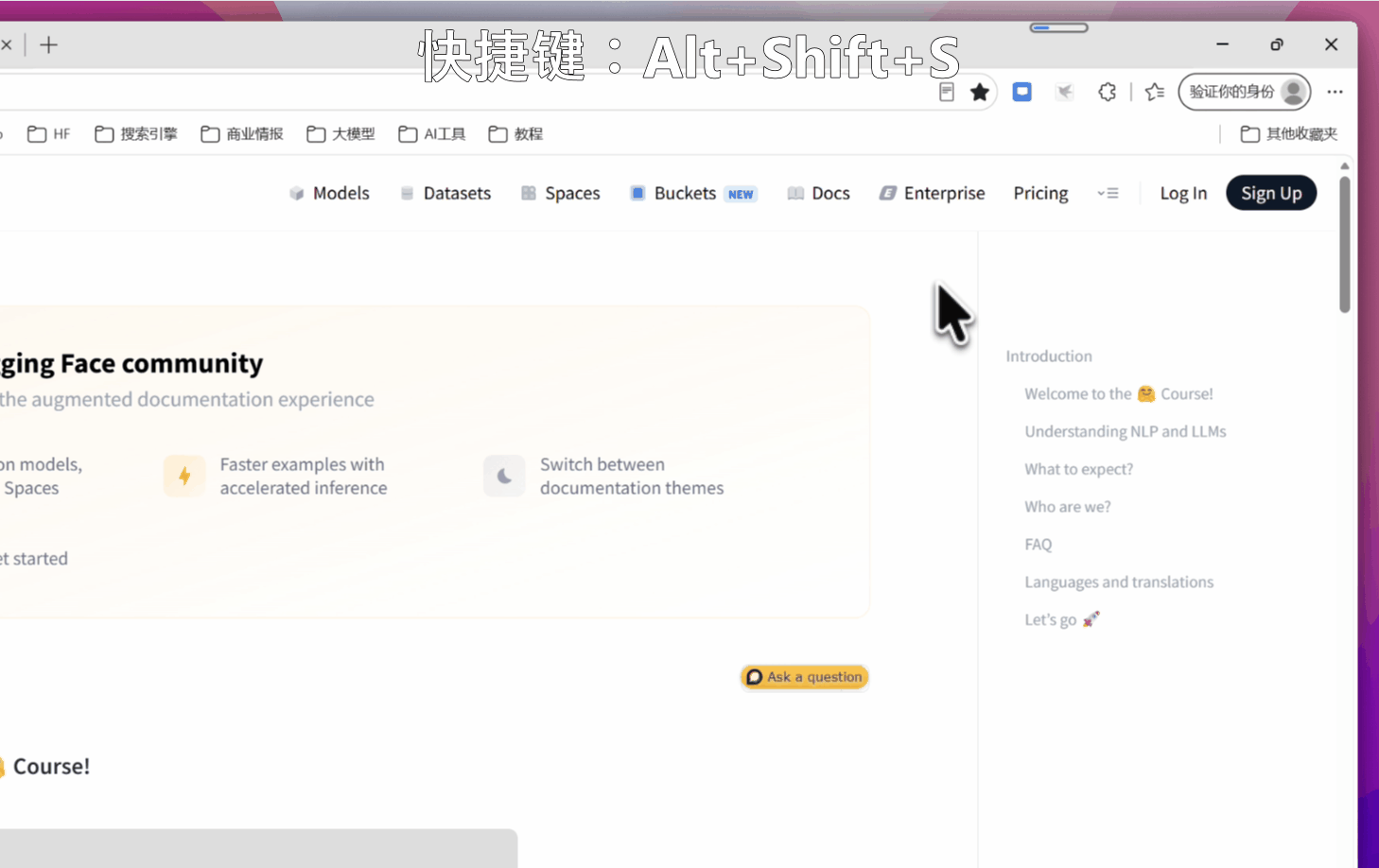Click the Spaces grid icon

pos(529,193)
